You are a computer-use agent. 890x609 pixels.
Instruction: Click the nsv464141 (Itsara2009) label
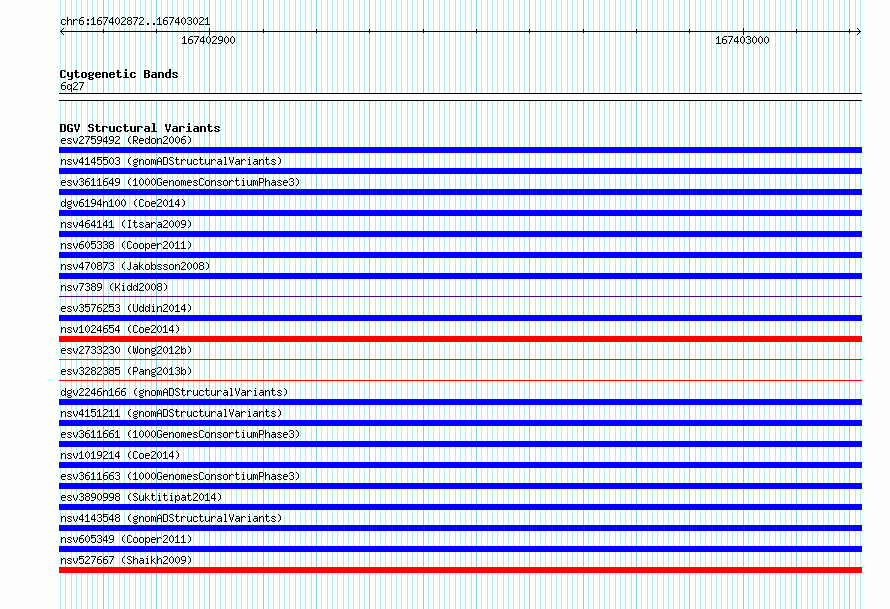126,224
